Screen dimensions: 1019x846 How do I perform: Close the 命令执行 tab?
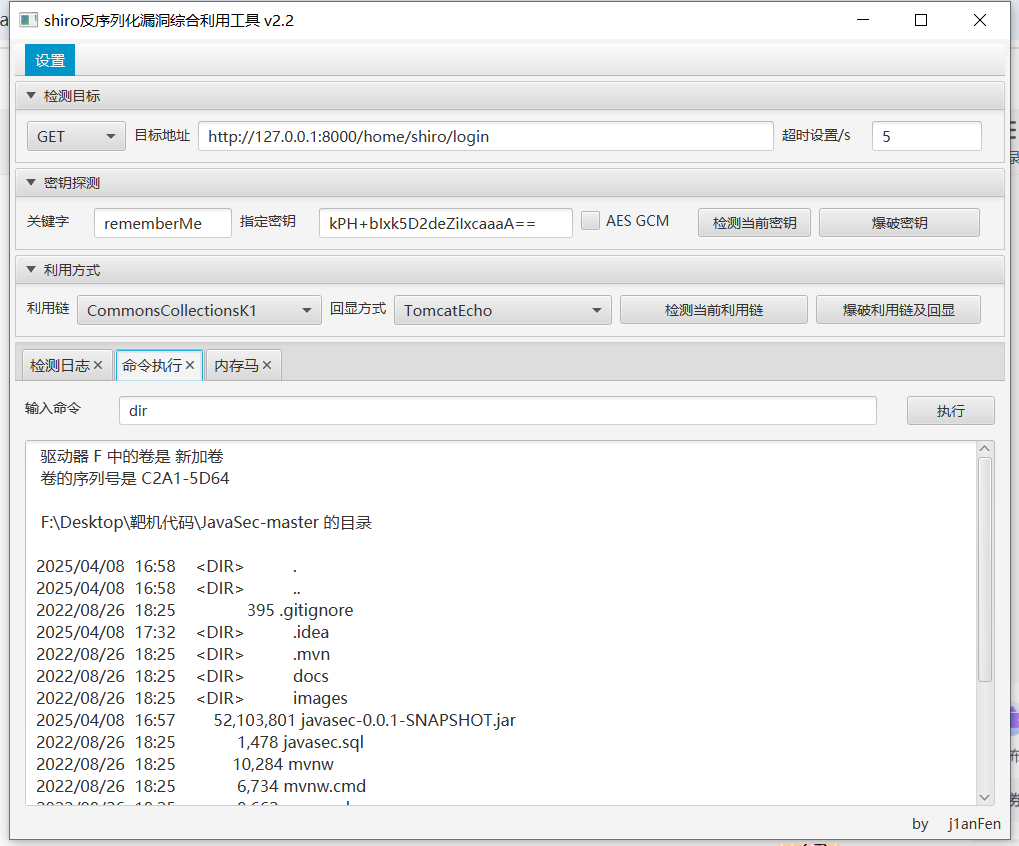coord(190,365)
